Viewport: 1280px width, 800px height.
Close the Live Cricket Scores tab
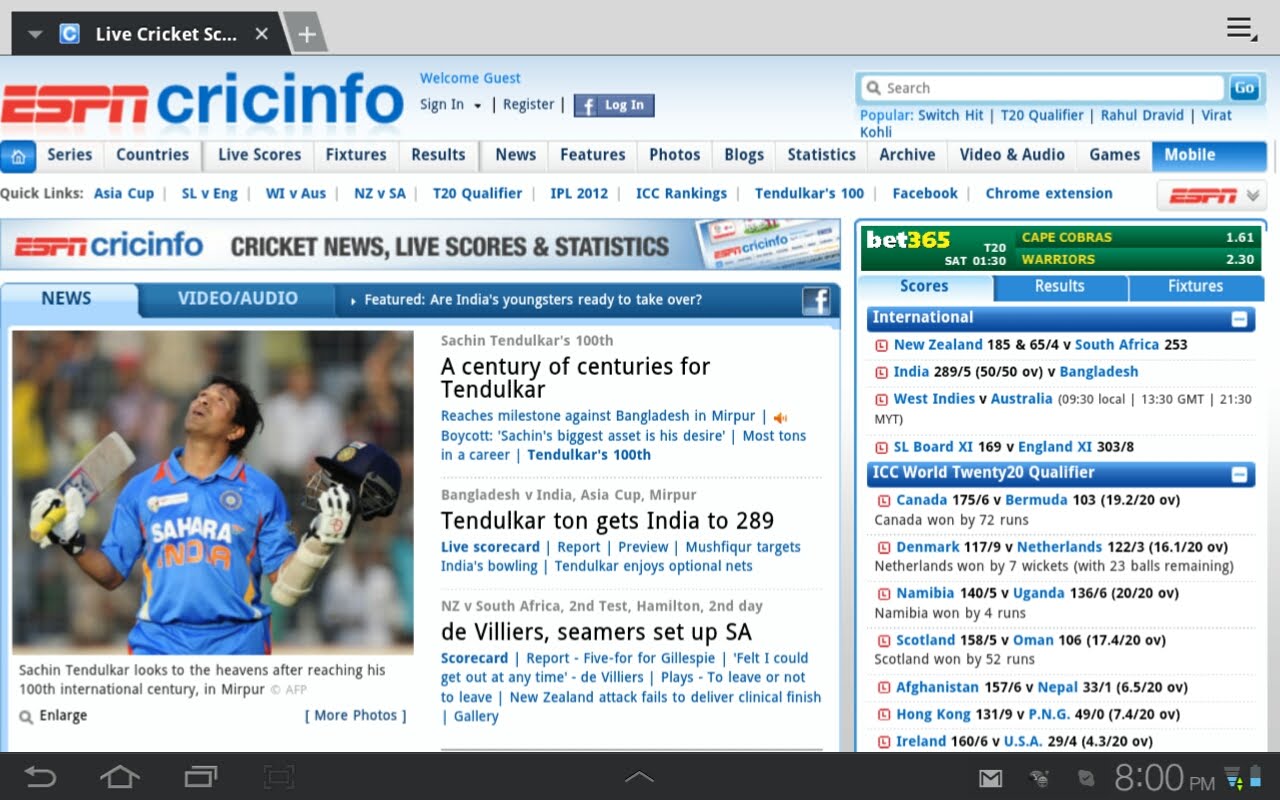coord(261,34)
